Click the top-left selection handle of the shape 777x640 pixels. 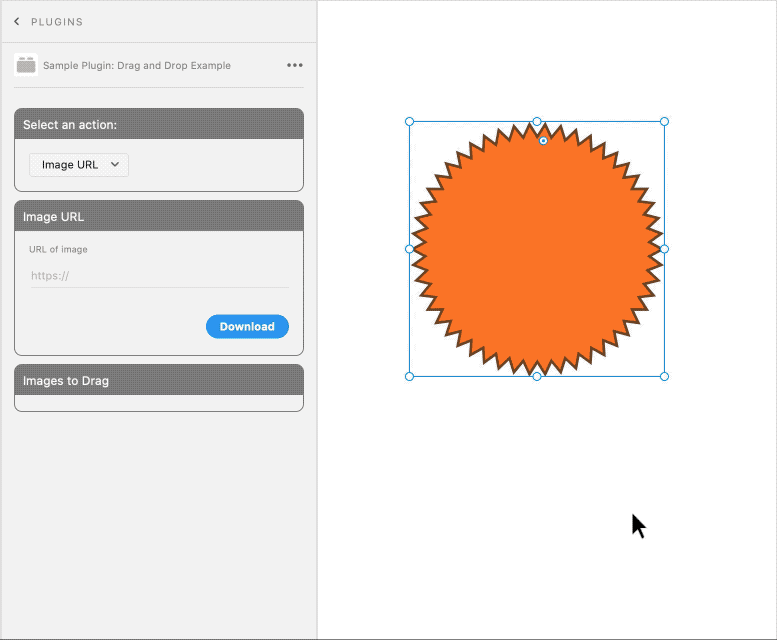point(409,121)
